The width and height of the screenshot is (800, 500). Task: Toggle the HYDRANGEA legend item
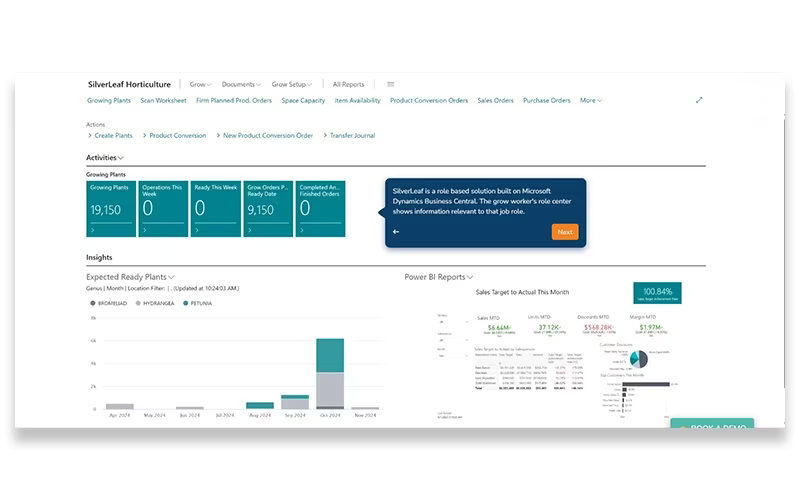tap(155, 303)
